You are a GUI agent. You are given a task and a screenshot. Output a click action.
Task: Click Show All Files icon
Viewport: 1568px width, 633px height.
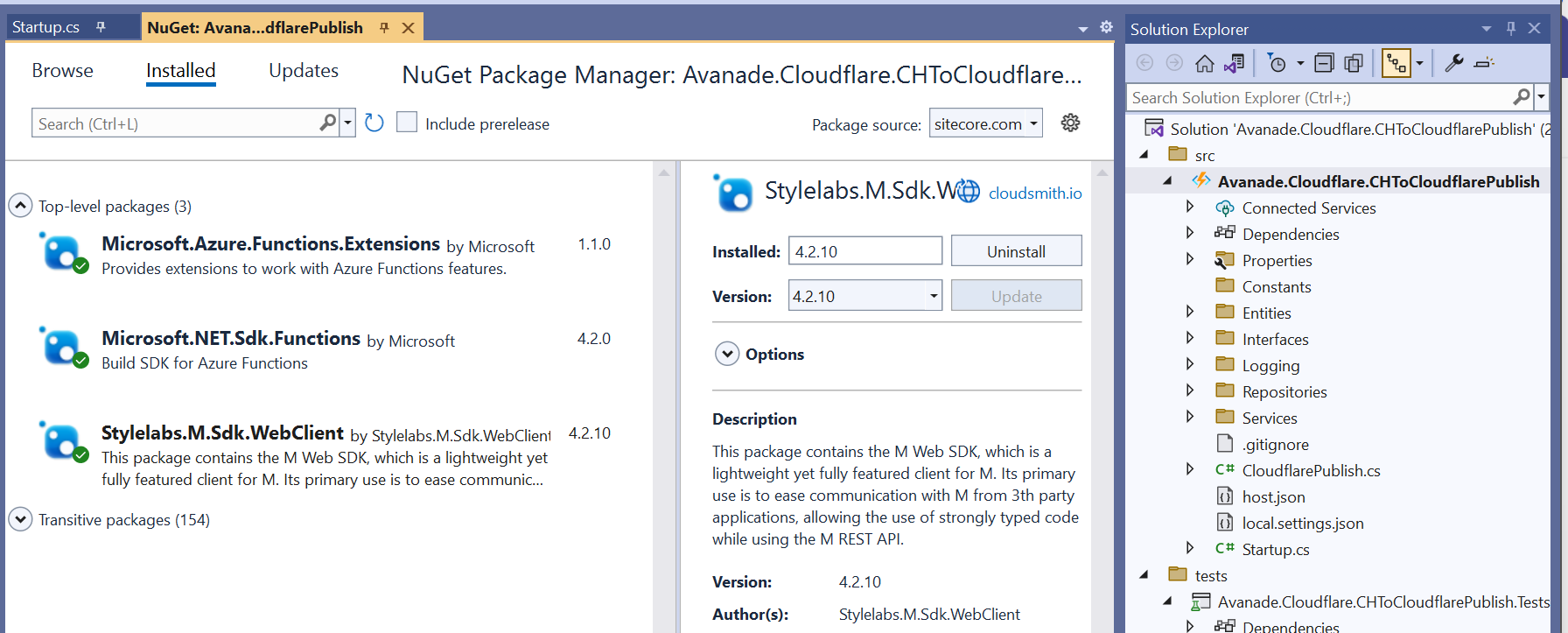pos(1354,63)
